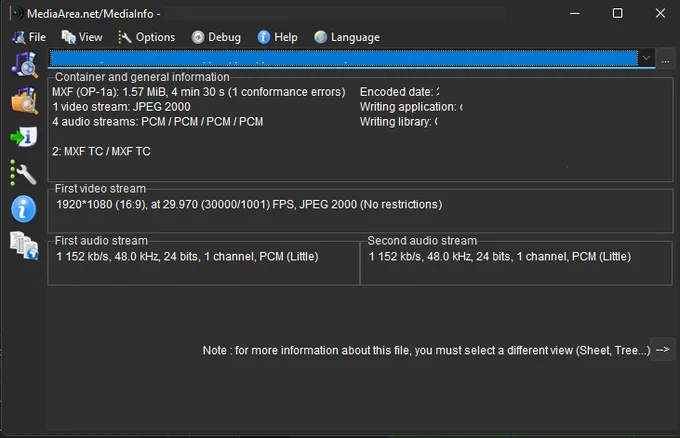Close the MediaInfo window
The width and height of the screenshot is (680, 438).
tap(660, 13)
